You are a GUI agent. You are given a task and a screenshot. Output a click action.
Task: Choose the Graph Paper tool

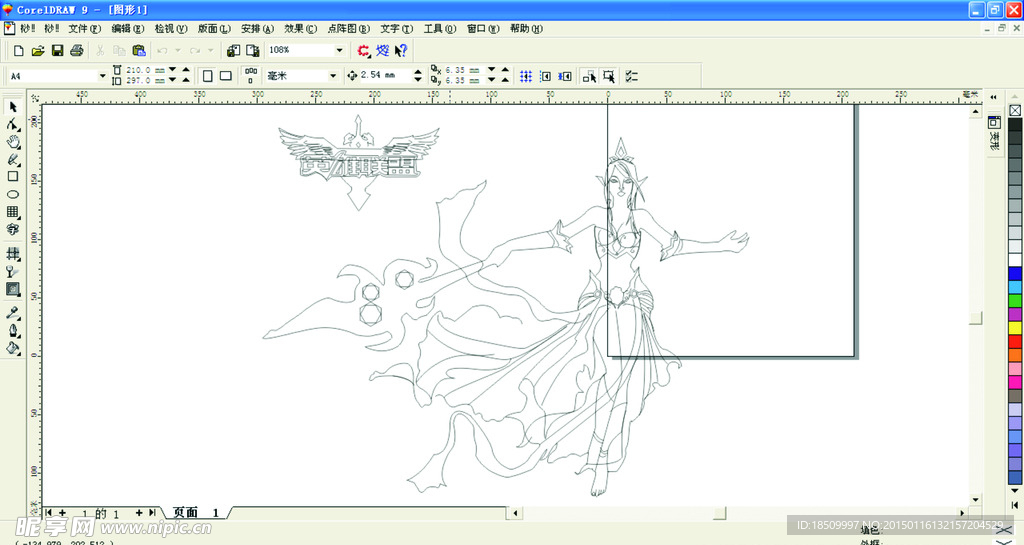coord(13,212)
